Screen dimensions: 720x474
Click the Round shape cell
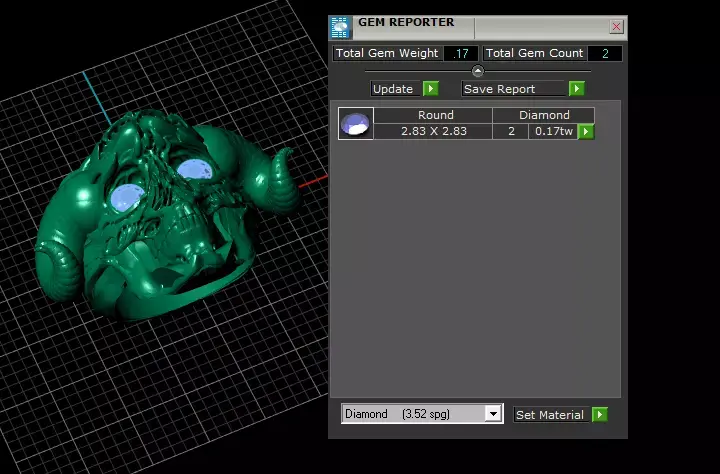point(433,115)
